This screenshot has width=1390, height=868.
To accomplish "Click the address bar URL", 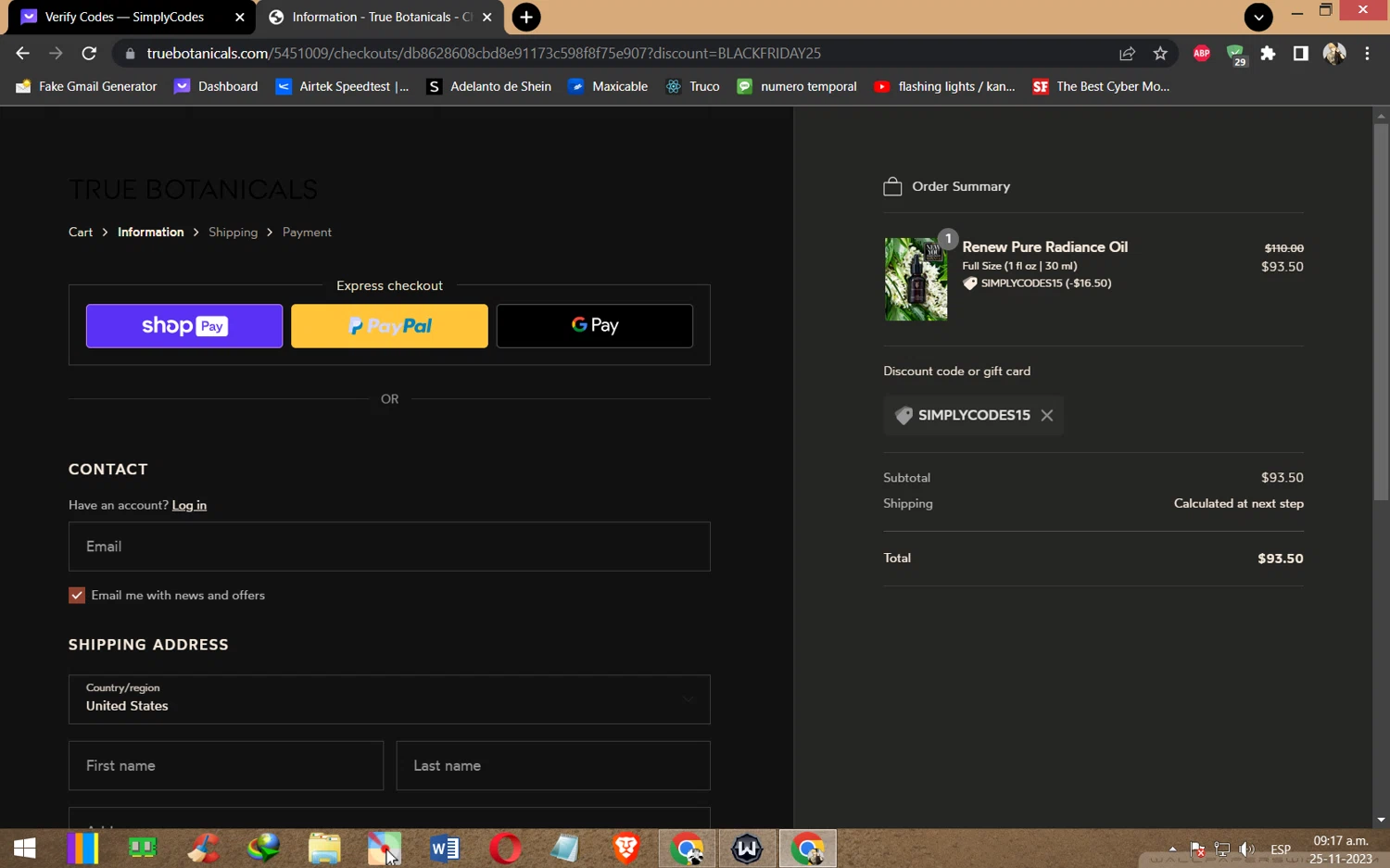I will tap(484, 54).
